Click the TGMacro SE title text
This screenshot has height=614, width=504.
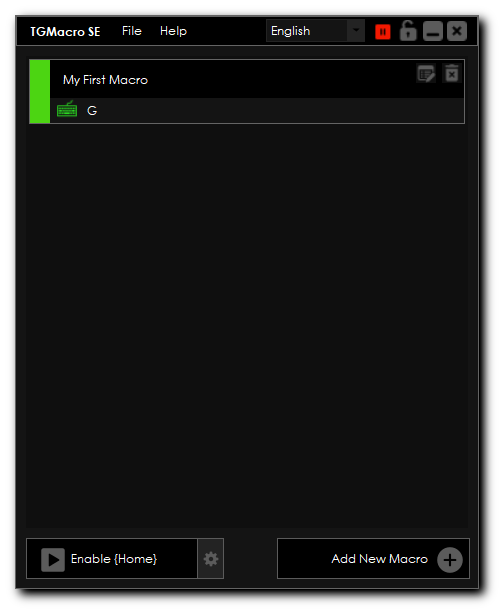[x=65, y=32]
